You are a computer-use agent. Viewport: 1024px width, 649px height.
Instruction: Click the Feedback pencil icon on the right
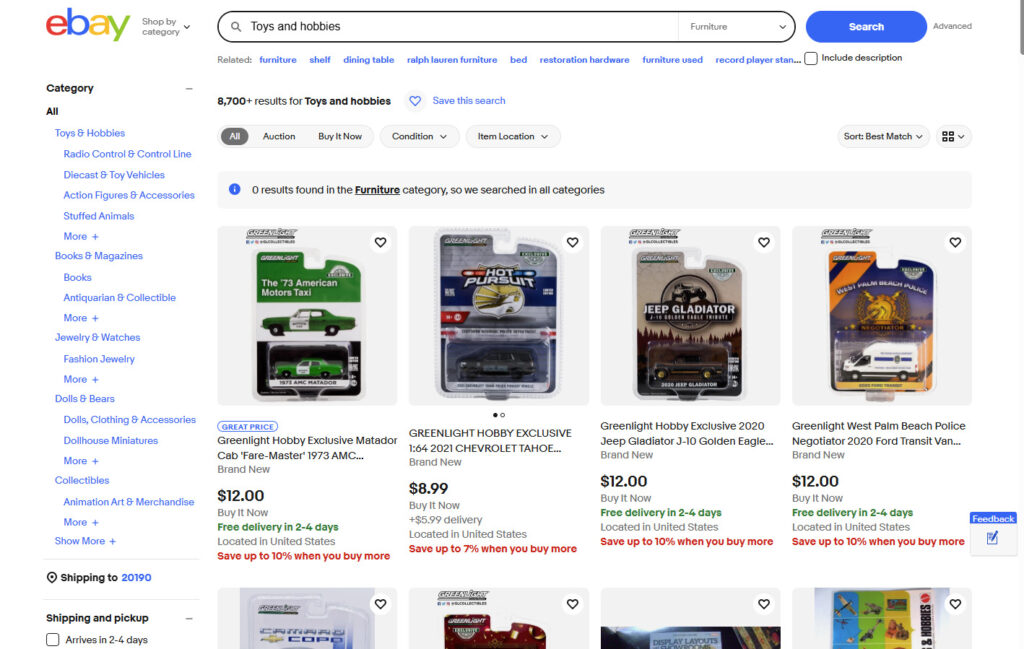(x=992, y=539)
